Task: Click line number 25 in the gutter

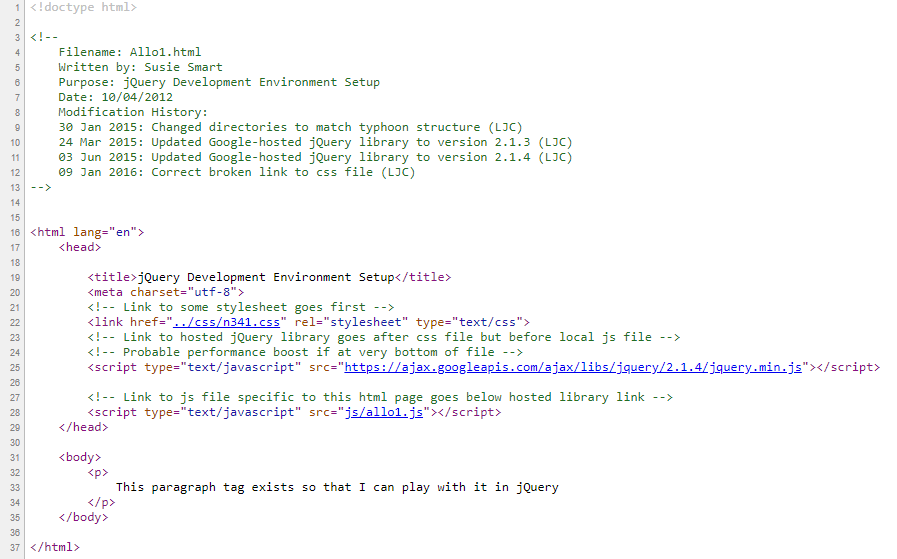Action: (15, 368)
